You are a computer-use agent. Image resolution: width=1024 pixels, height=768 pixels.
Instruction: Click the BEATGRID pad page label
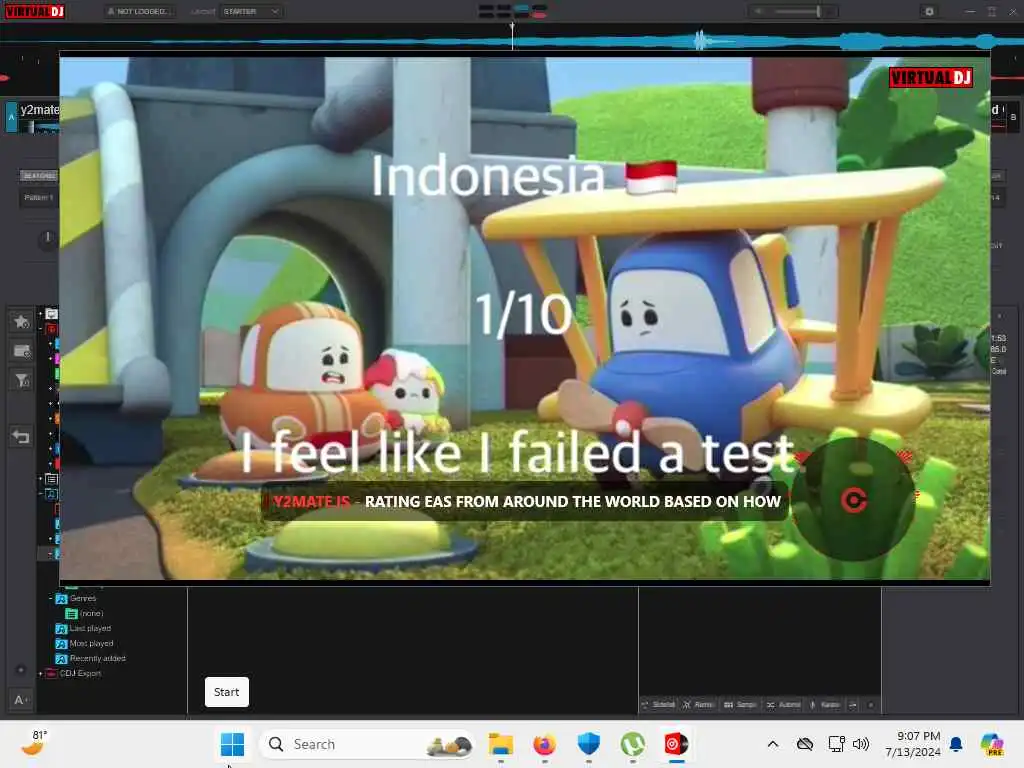click(x=39, y=176)
